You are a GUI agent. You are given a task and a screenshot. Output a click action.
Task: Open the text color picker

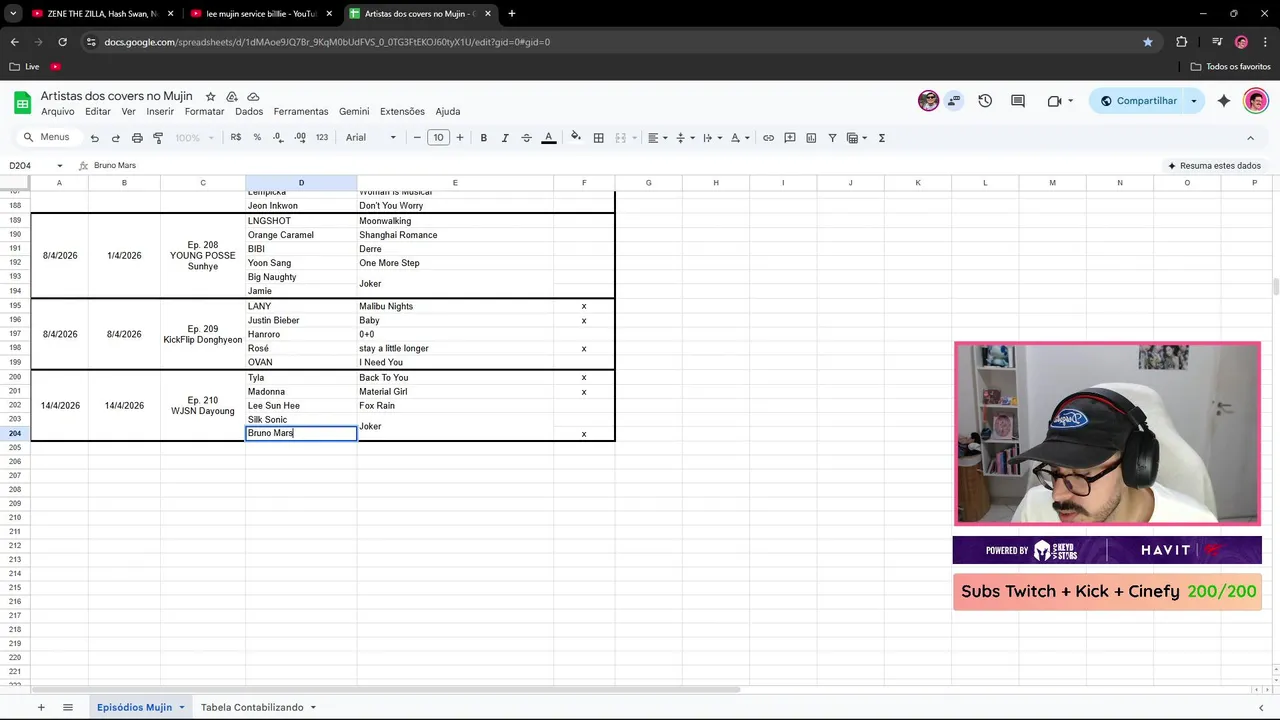pyautogui.click(x=548, y=138)
